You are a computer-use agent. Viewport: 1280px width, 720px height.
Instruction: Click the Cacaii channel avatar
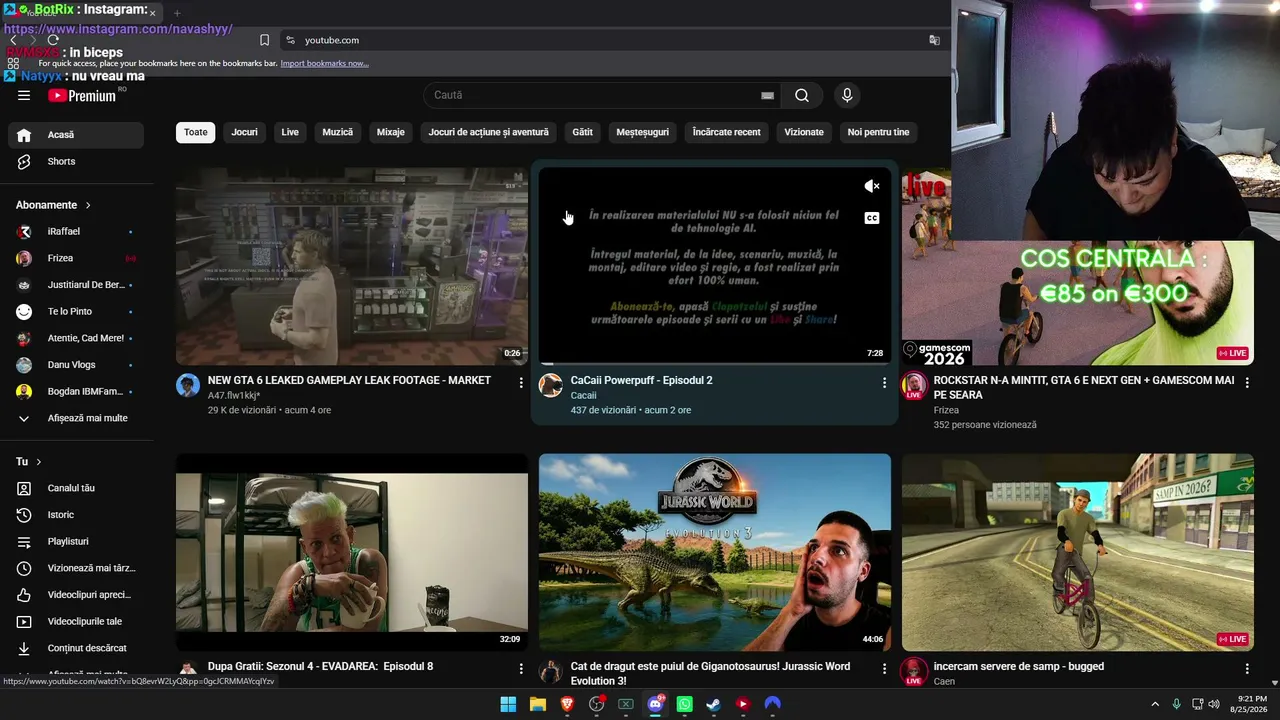click(x=551, y=385)
